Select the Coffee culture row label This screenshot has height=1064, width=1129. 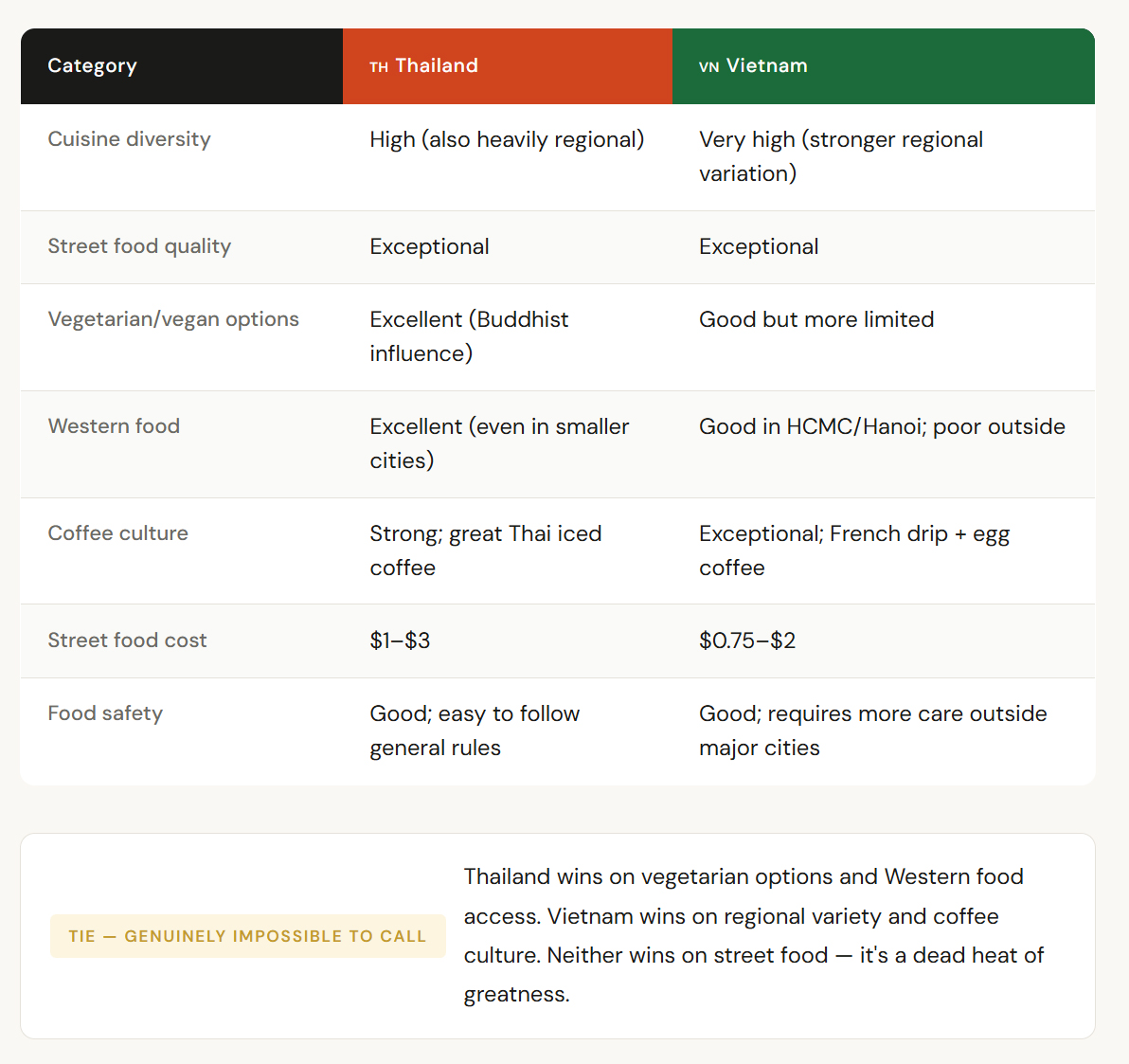[x=118, y=533]
